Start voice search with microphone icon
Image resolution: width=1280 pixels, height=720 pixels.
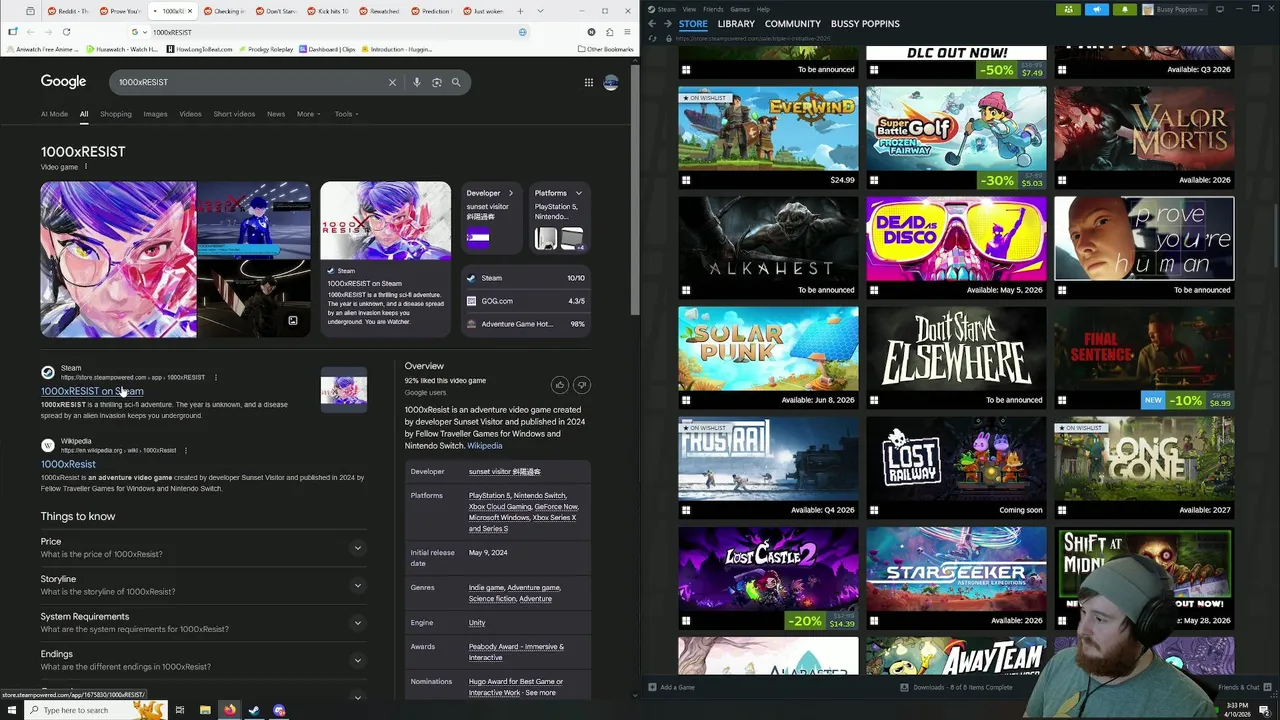417,82
